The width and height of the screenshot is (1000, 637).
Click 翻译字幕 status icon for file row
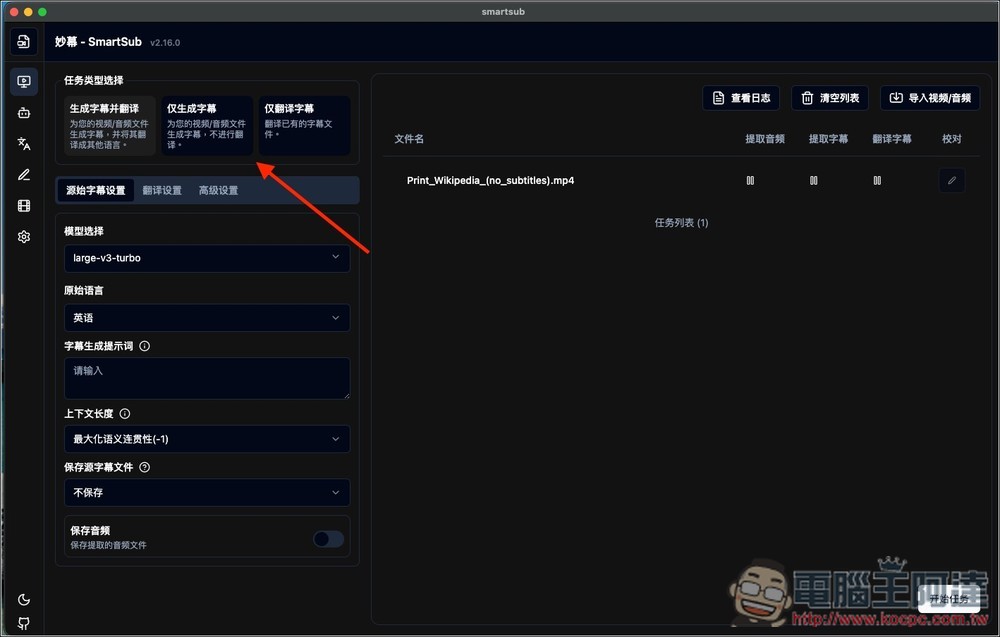pos(877,180)
